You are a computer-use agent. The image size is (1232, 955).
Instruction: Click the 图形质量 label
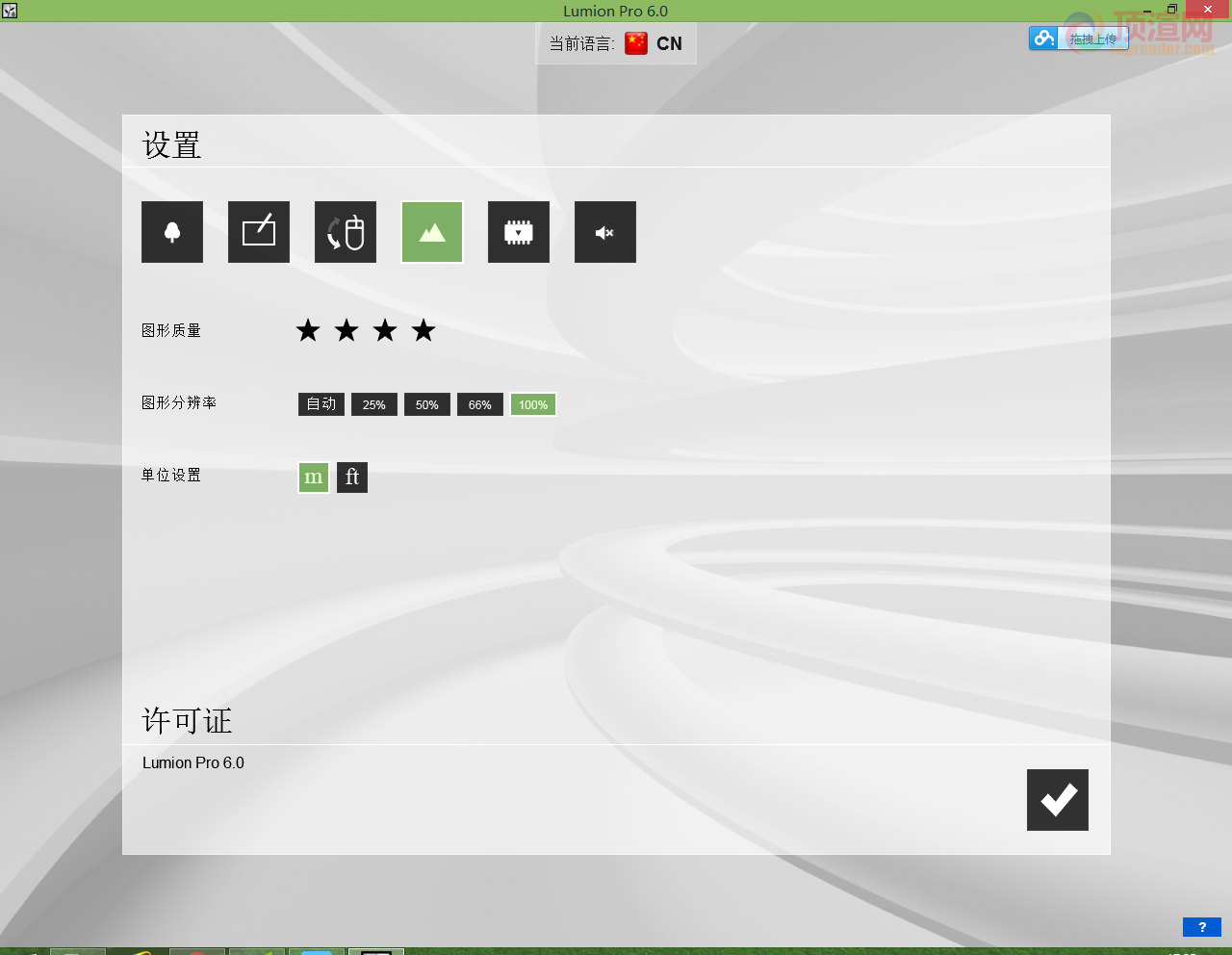pyautogui.click(x=171, y=330)
